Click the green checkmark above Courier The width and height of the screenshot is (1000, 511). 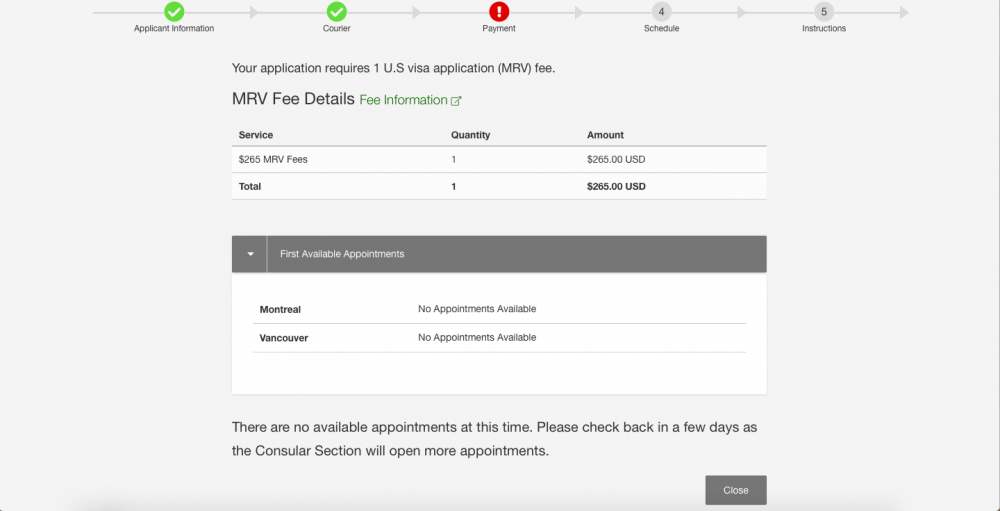pyautogui.click(x=337, y=11)
